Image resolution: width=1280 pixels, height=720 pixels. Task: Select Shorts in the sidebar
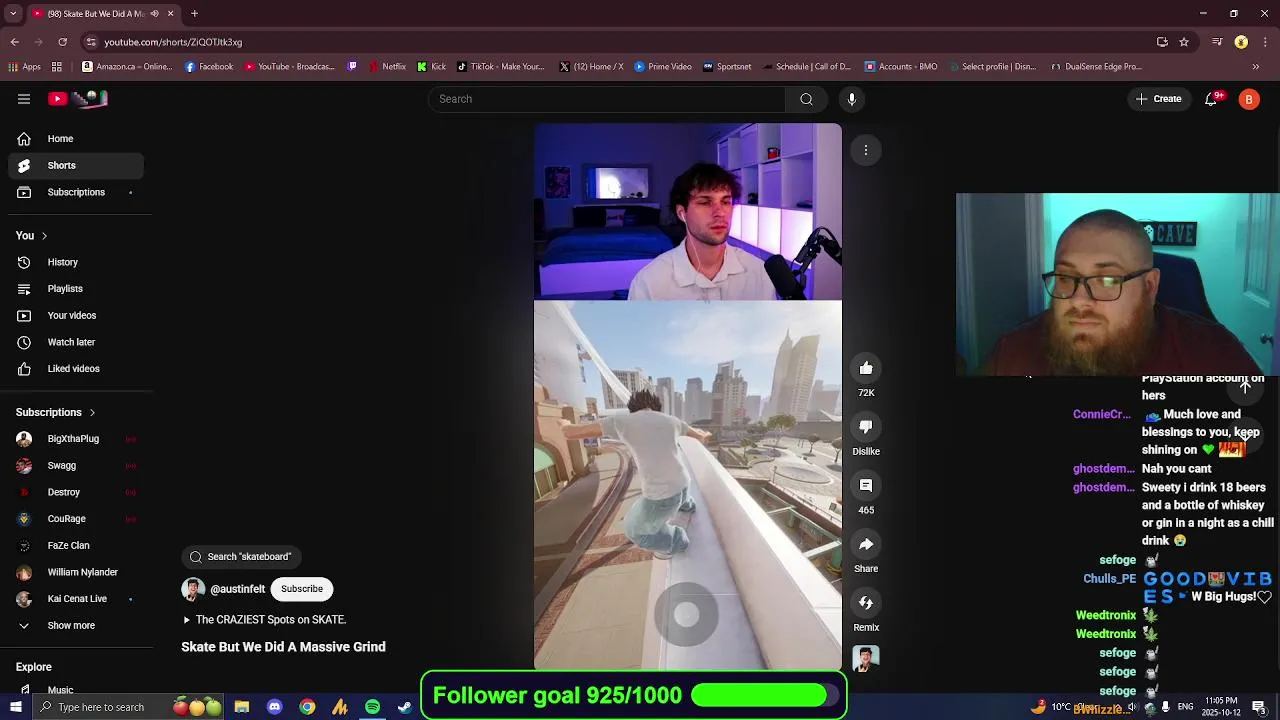click(x=76, y=166)
